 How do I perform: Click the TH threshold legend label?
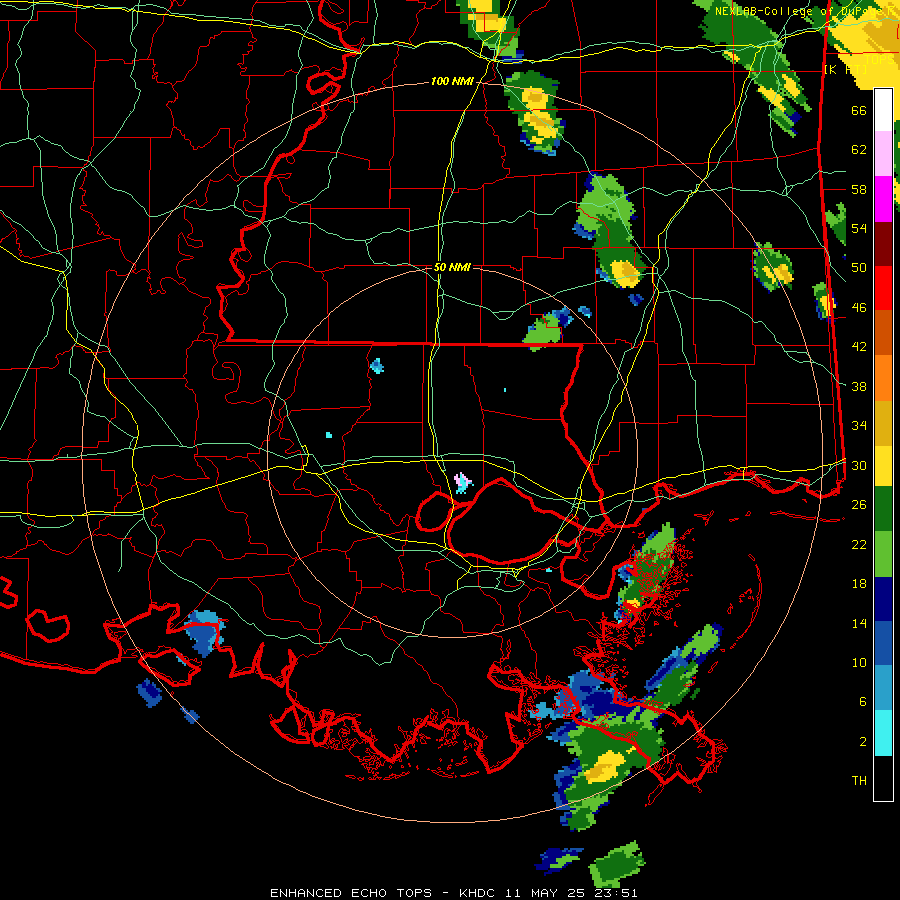coord(859,781)
